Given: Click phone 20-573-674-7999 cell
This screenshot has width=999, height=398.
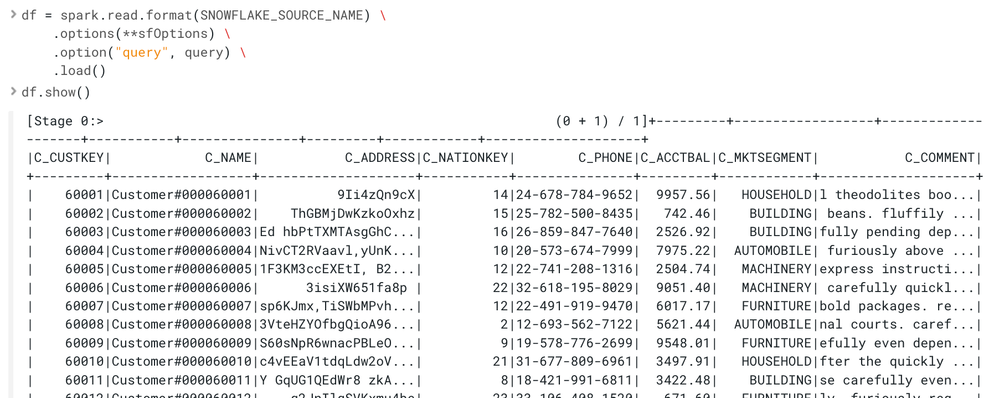Looking at the screenshot, I should click(574, 250).
